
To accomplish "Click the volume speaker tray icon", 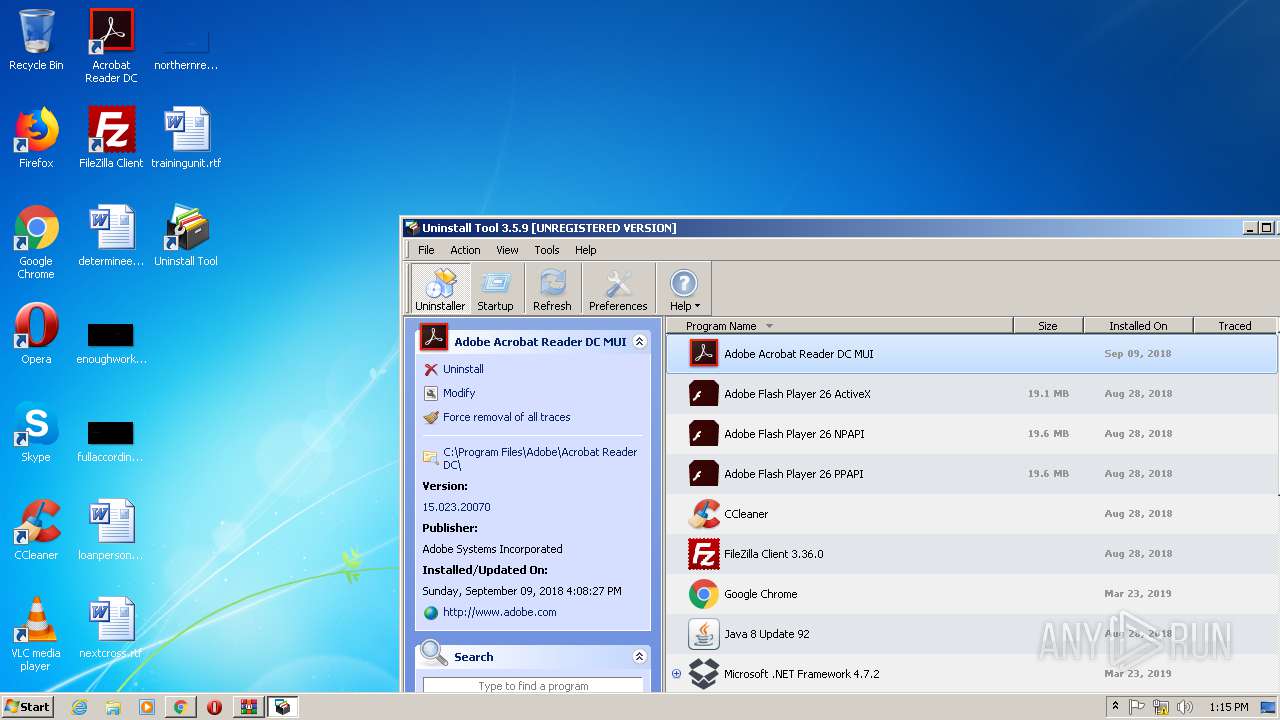I will (1185, 707).
